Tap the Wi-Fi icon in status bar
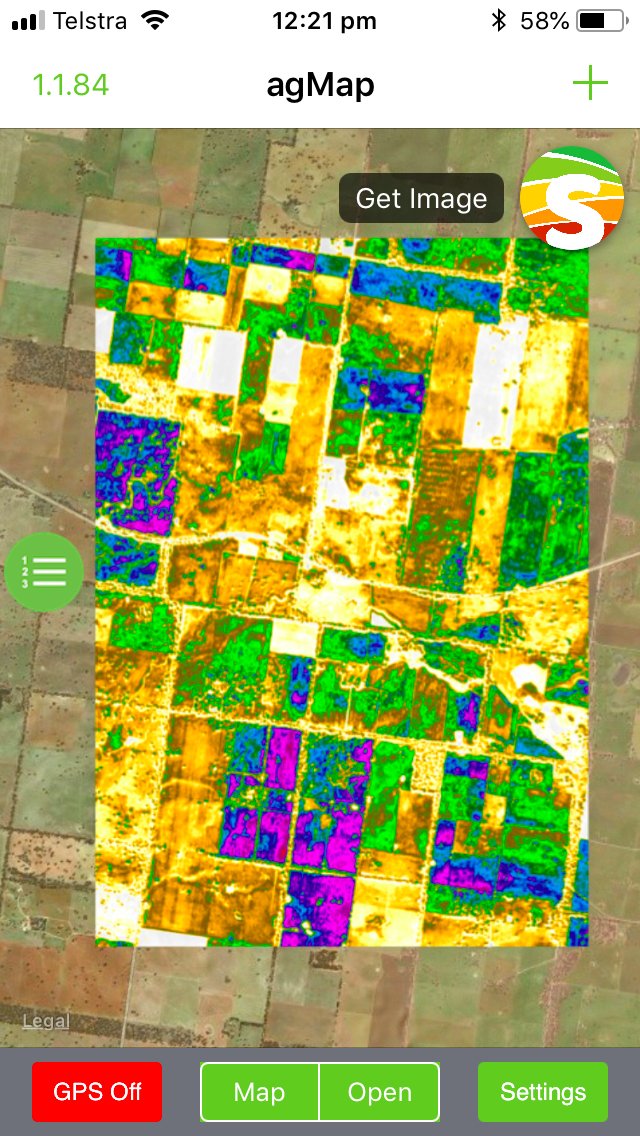This screenshot has width=640, height=1136. click(155, 21)
